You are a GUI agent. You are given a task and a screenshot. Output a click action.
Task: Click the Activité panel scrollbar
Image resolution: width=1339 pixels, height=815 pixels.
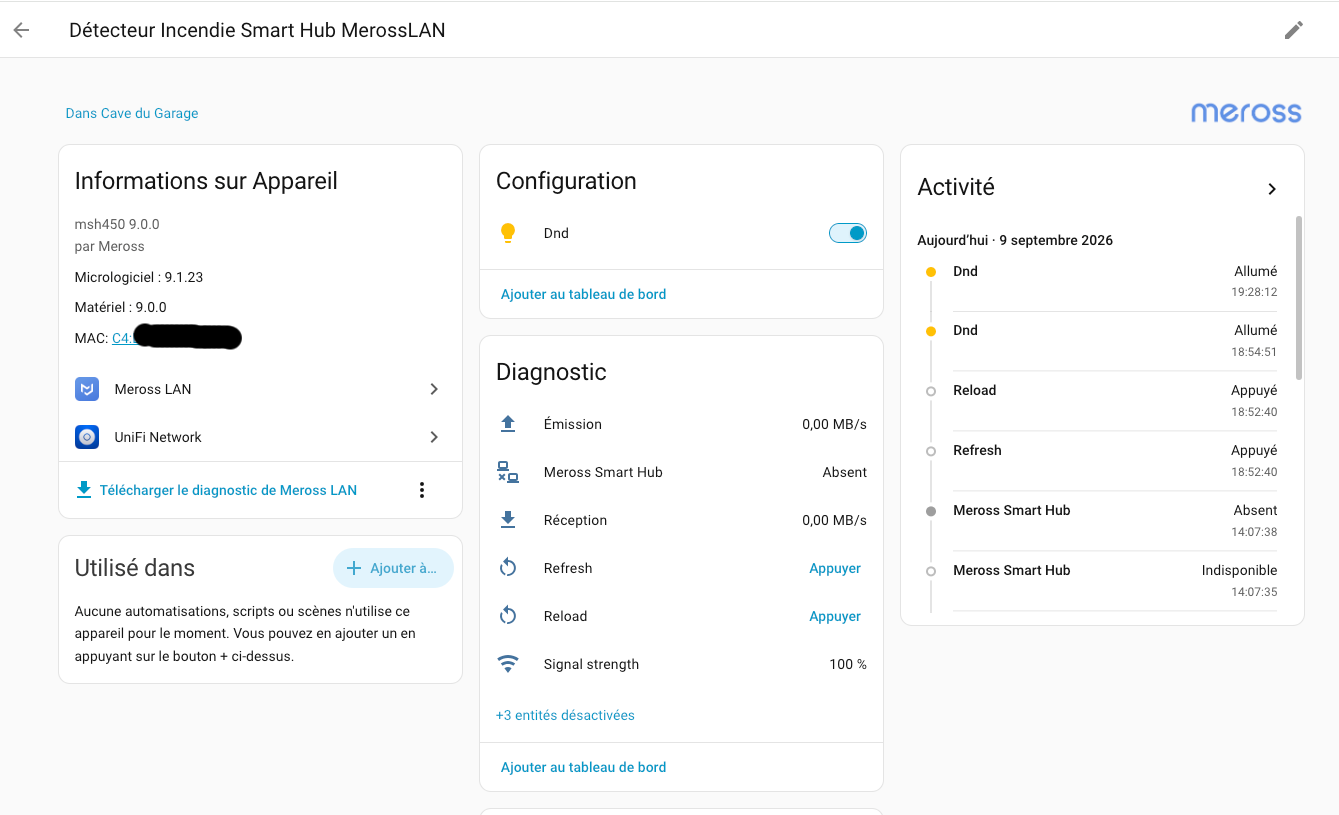coord(1299,297)
